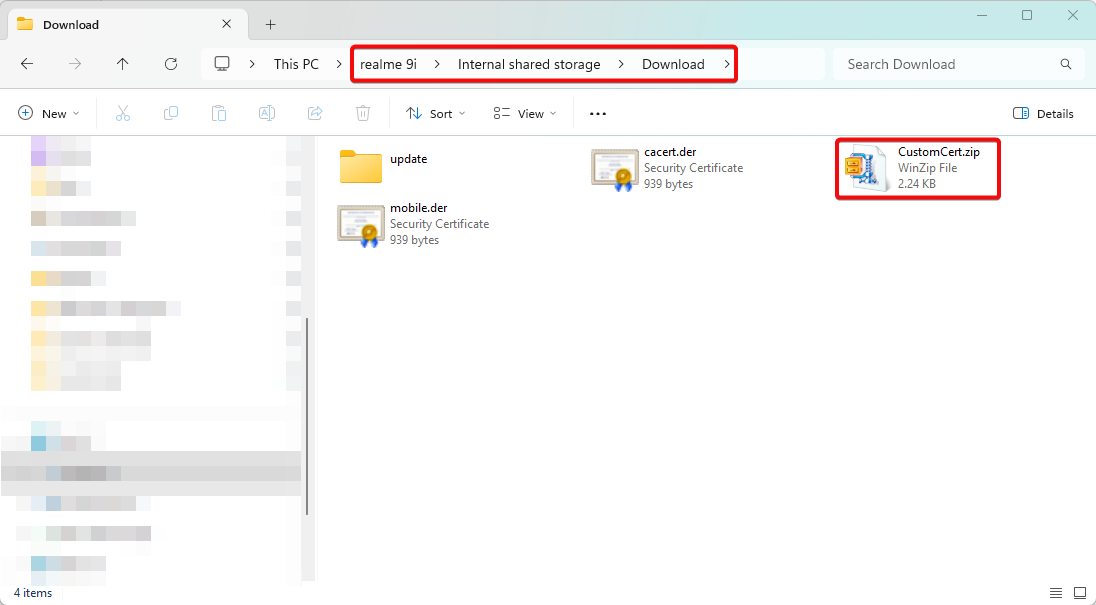This screenshot has height=605, width=1096.
Task: Open the New item dropdown
Action: pos(49,114)
